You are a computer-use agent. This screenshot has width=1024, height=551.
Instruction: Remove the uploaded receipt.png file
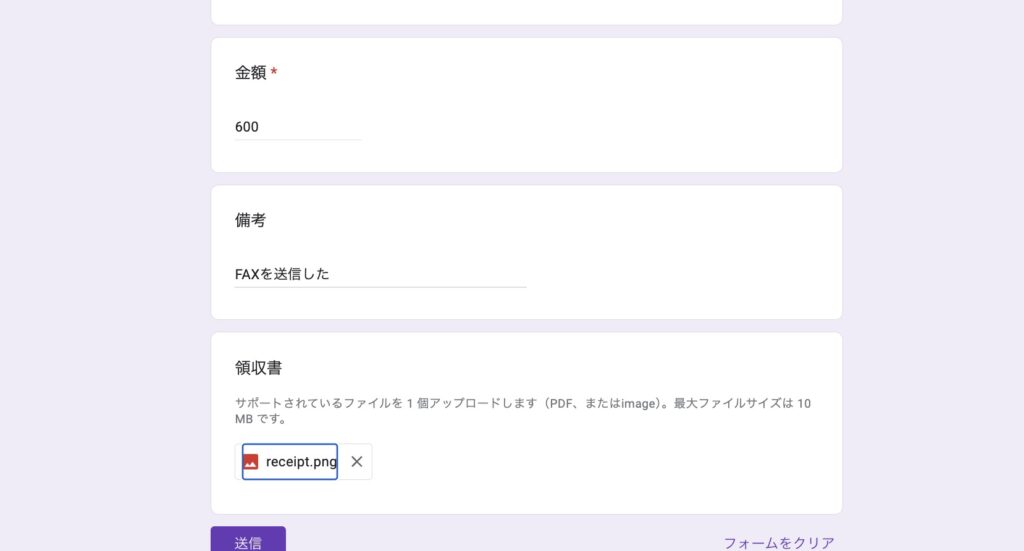[356, 462]
